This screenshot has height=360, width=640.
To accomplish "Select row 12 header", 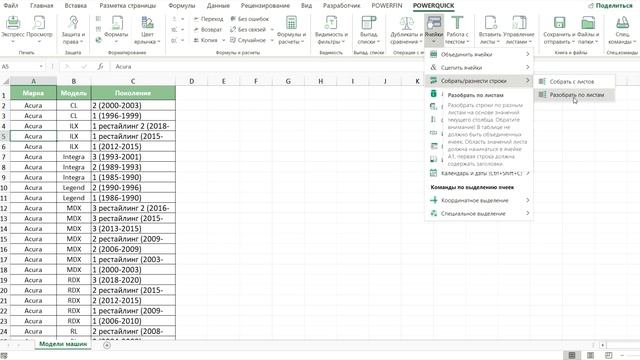I will [x=4, y=208].
